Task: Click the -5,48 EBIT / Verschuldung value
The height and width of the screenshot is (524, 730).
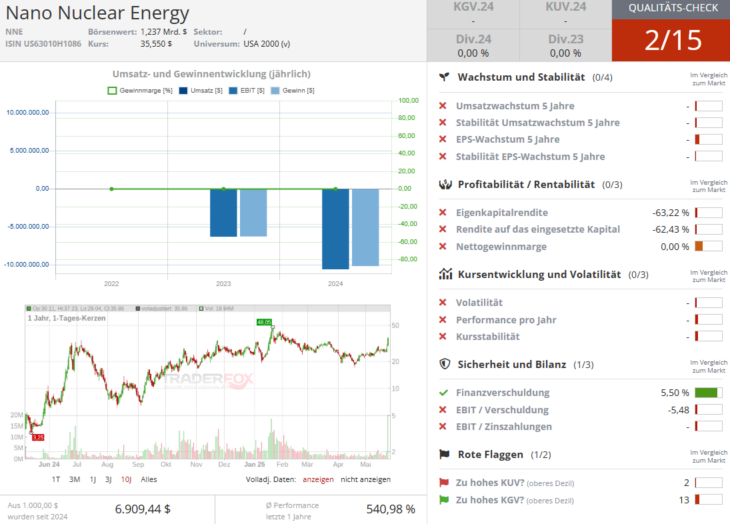Action: tap(678, 410)
